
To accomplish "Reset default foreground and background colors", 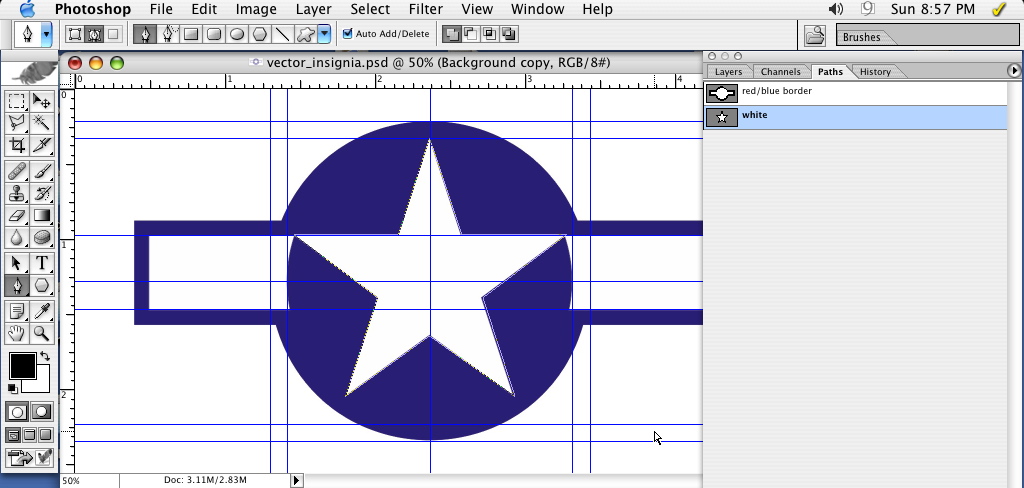I will coord(12,389).
